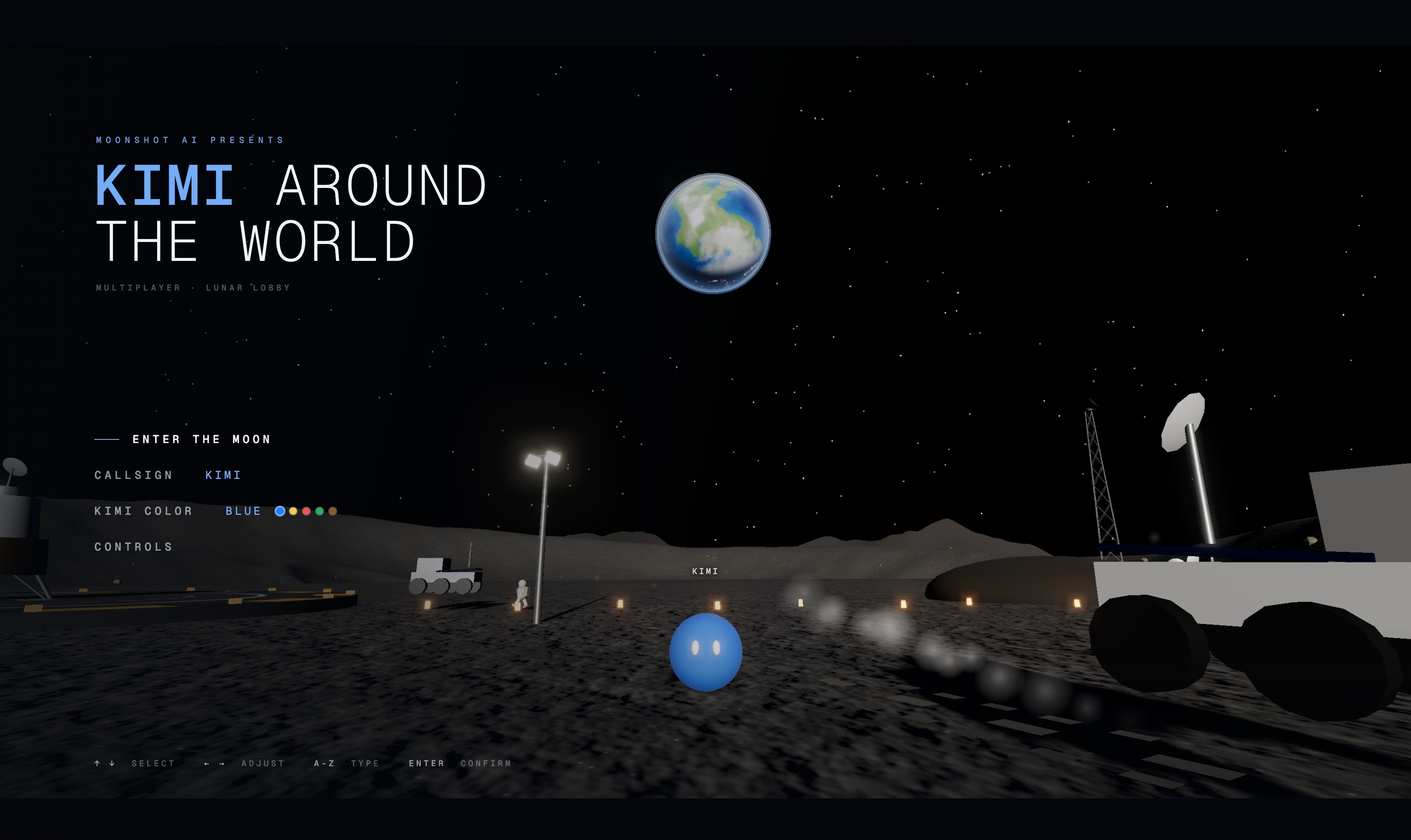Click the CONFIRM hint text
This screenshot has height=840, width=1411.
486,764
